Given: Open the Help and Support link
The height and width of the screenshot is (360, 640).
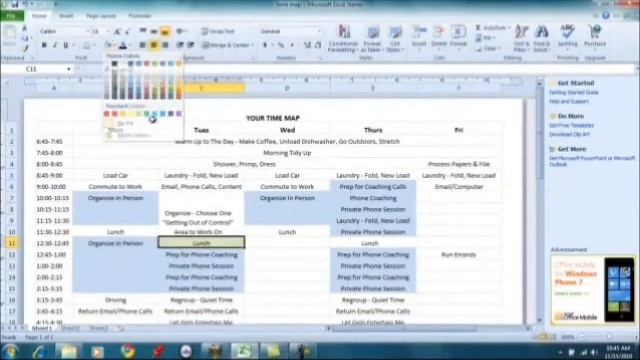Looking at the screenshot, I should tap(569, 101).
